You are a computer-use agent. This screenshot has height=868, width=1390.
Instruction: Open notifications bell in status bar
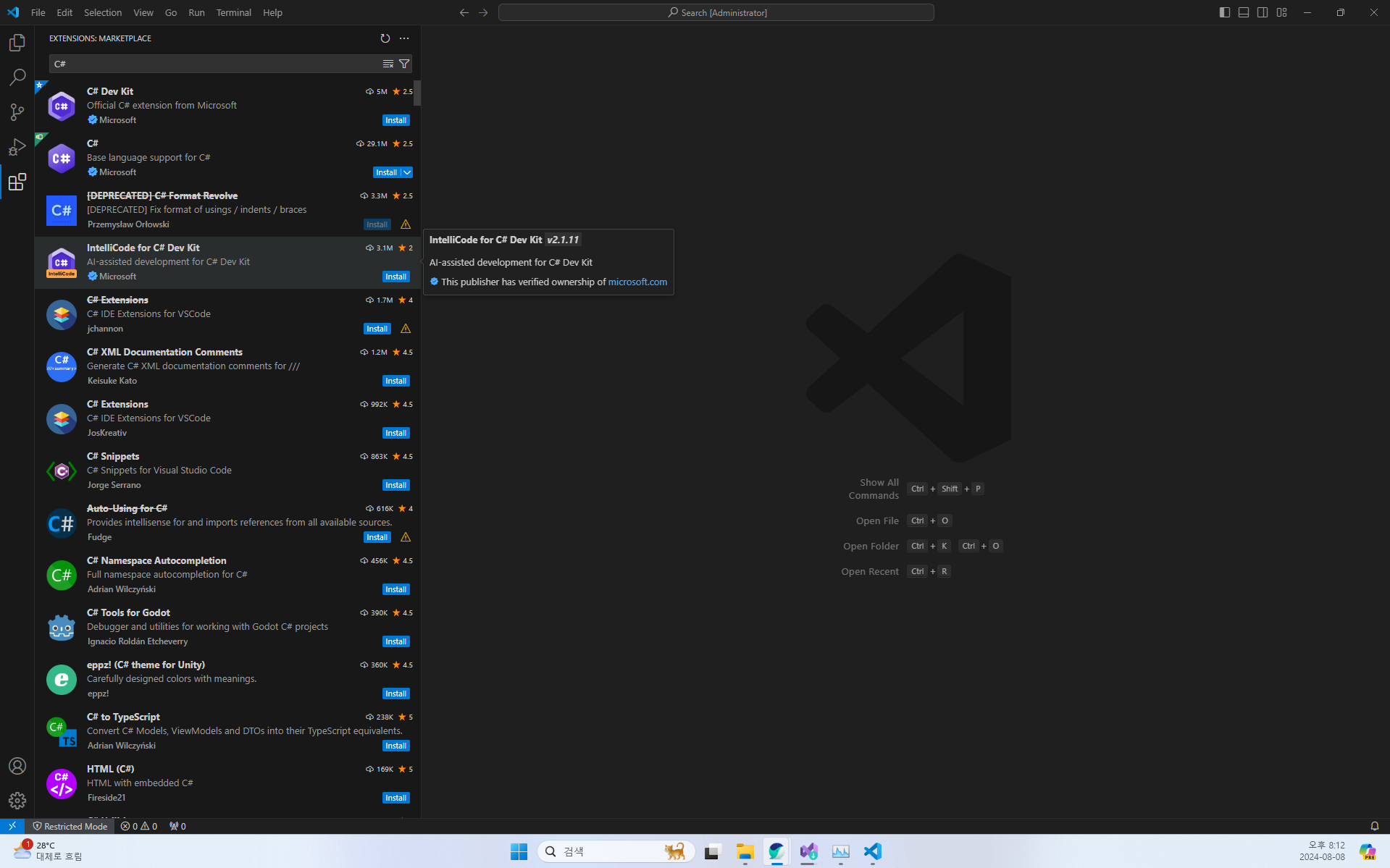coord(1375,826)
